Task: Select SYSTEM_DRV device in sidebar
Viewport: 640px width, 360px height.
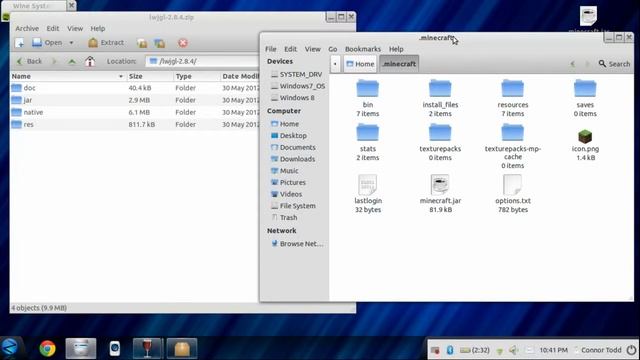Action: [297, 74]
